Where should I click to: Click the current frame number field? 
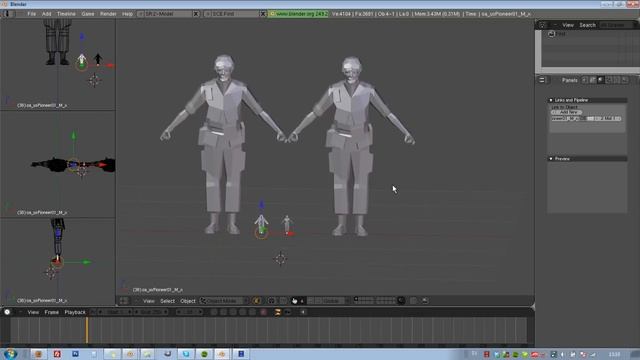coord(189,312)
